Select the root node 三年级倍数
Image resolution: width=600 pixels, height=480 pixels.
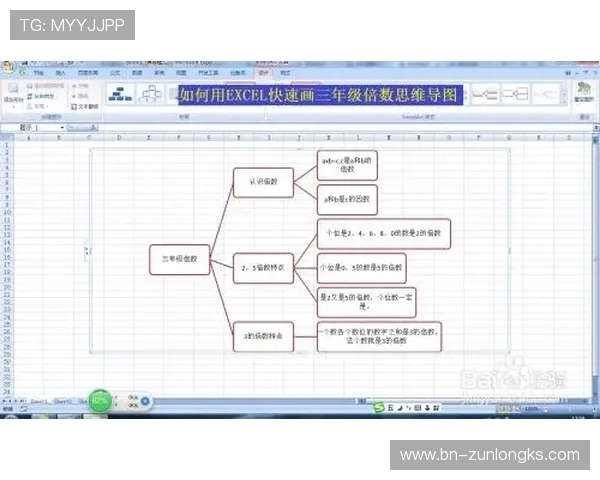pyautogui.click(x=180, y=258)
